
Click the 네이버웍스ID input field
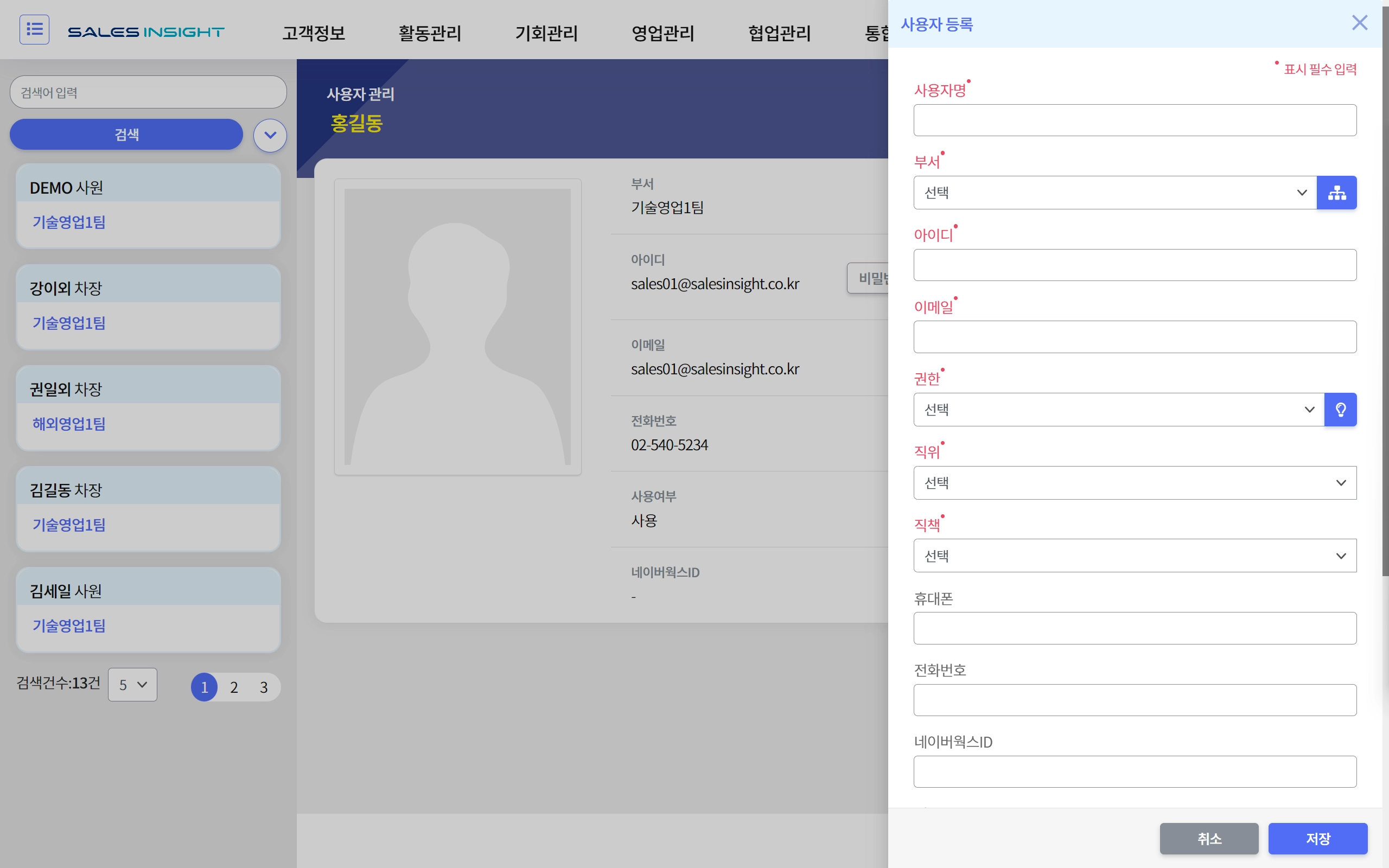[x=1135, y=772]
